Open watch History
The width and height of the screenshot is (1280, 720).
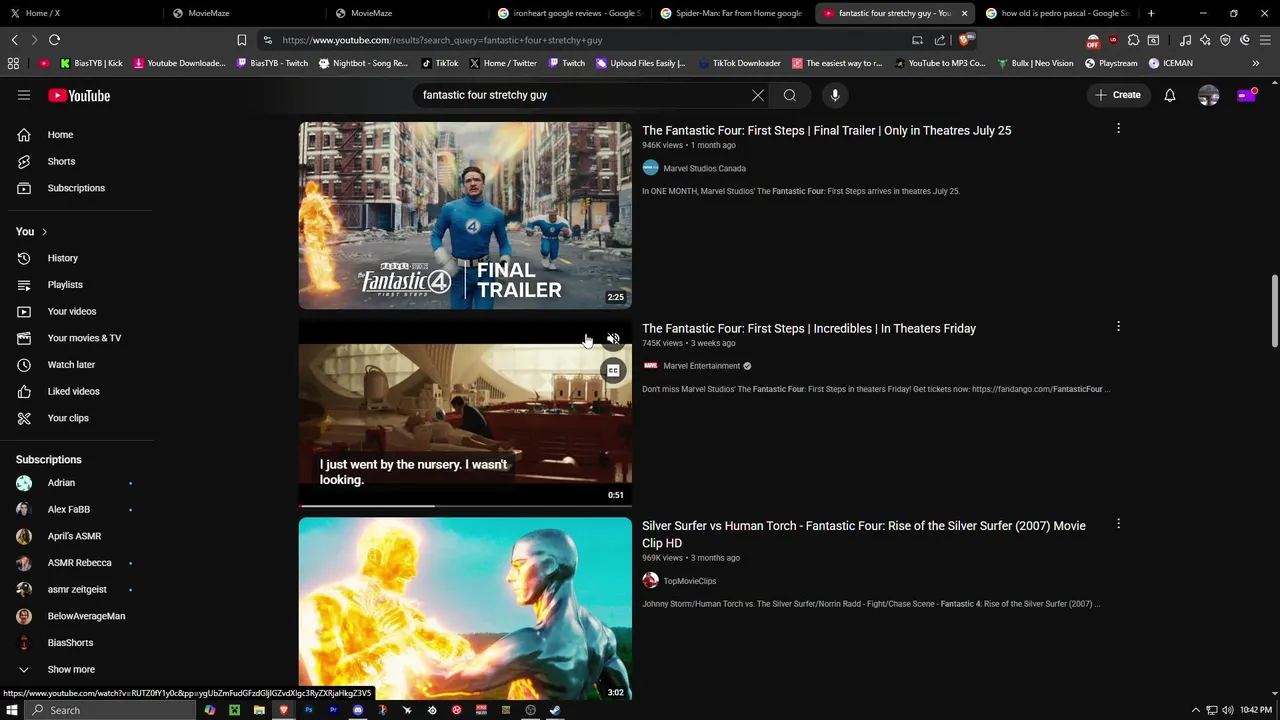click(x=63, y=258)
